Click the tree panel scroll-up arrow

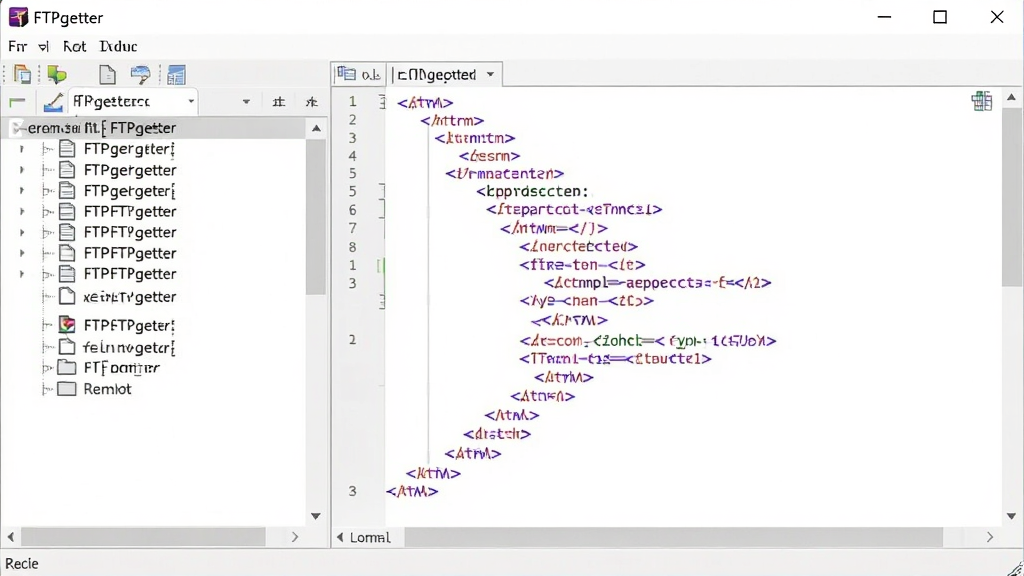316,128
